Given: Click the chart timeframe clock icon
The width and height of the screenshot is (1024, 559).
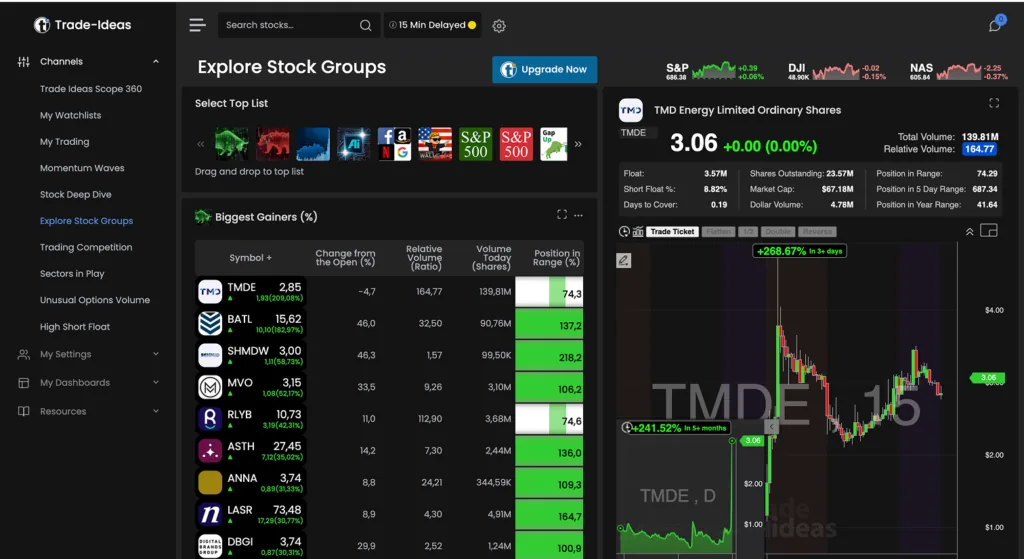Looking at the screenshot, I should pos(624,232).
